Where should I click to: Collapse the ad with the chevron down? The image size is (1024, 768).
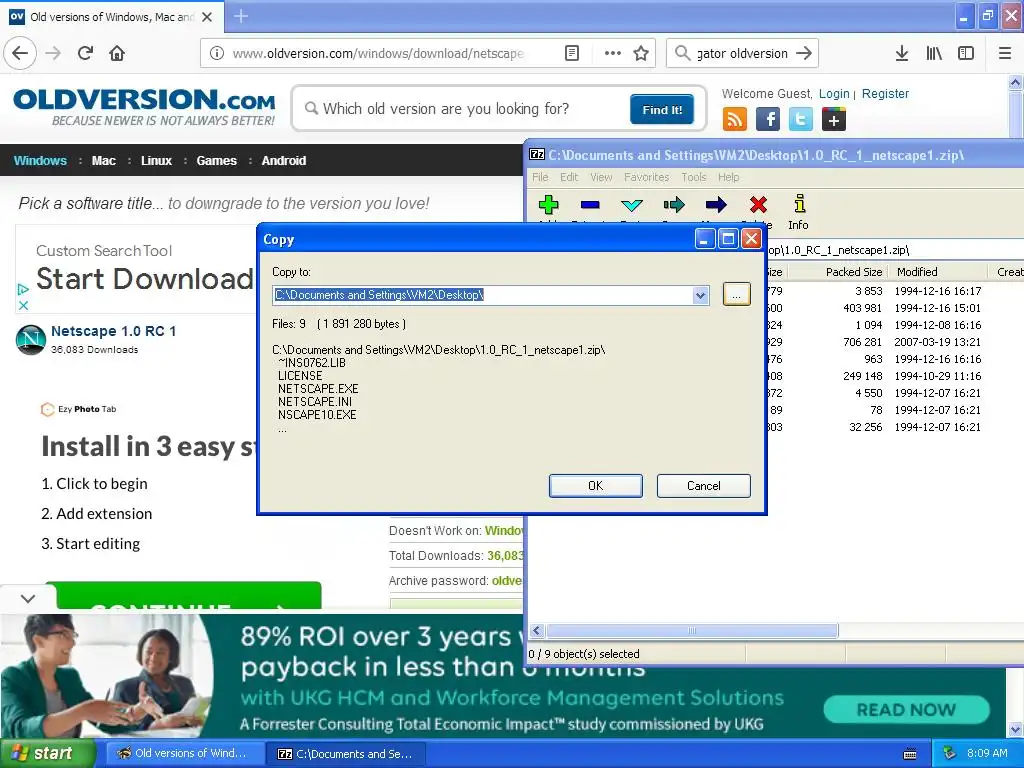tap(27, 598)
